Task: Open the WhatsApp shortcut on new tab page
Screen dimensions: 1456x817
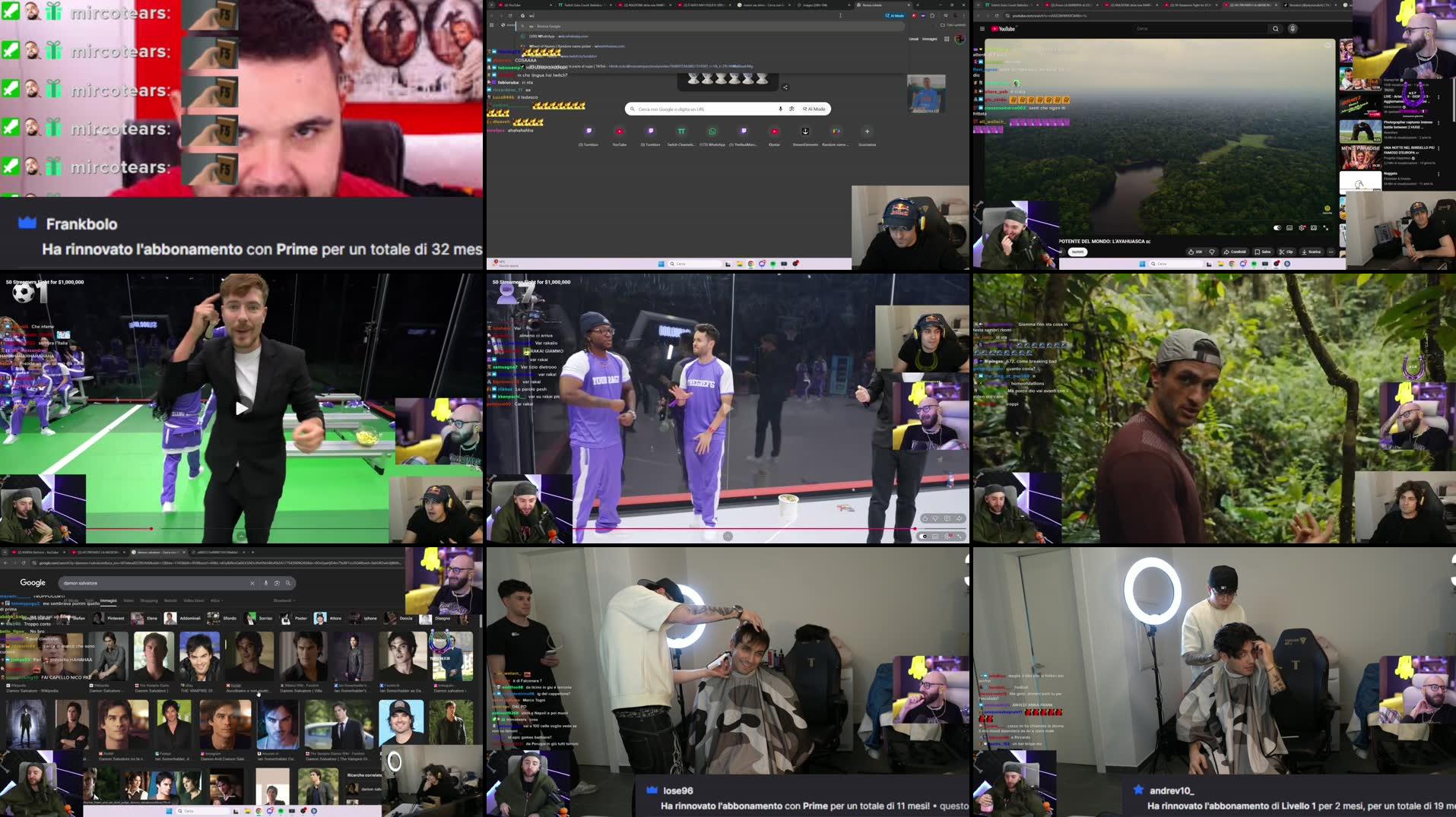Action: [x=712, y=131]
